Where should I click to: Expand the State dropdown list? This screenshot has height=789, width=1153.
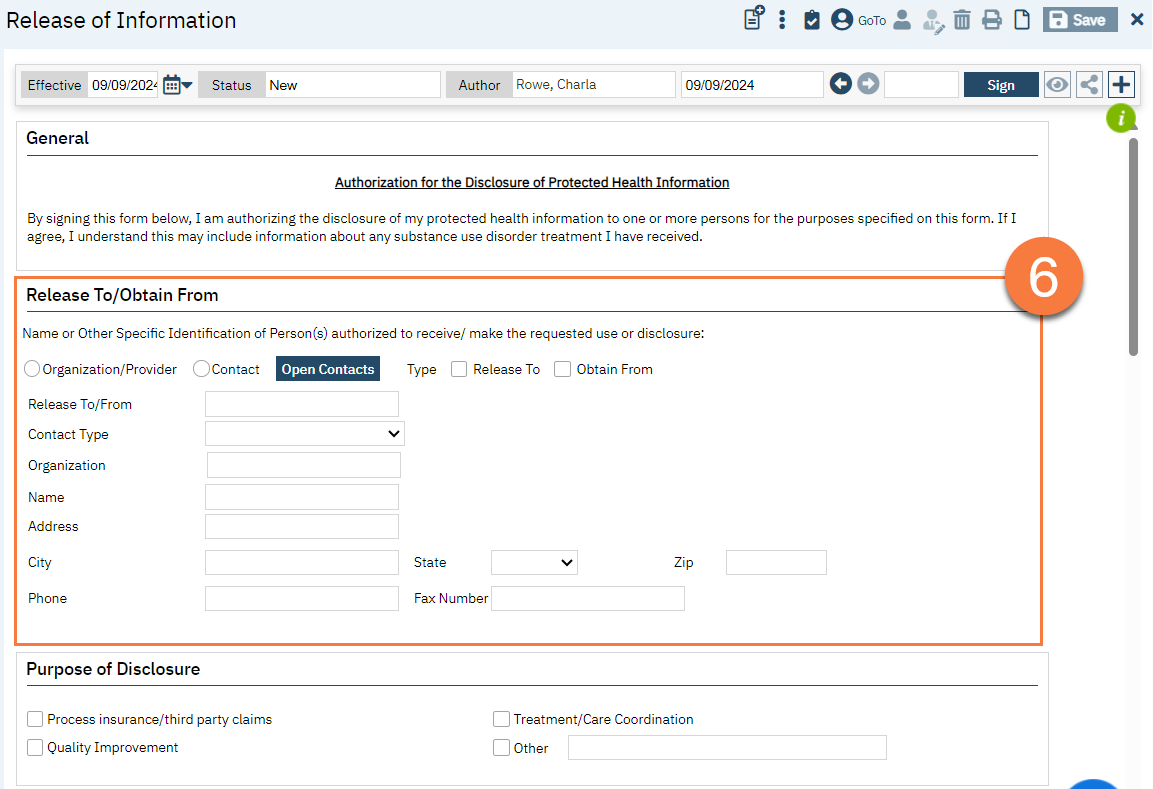click(534, 562)
